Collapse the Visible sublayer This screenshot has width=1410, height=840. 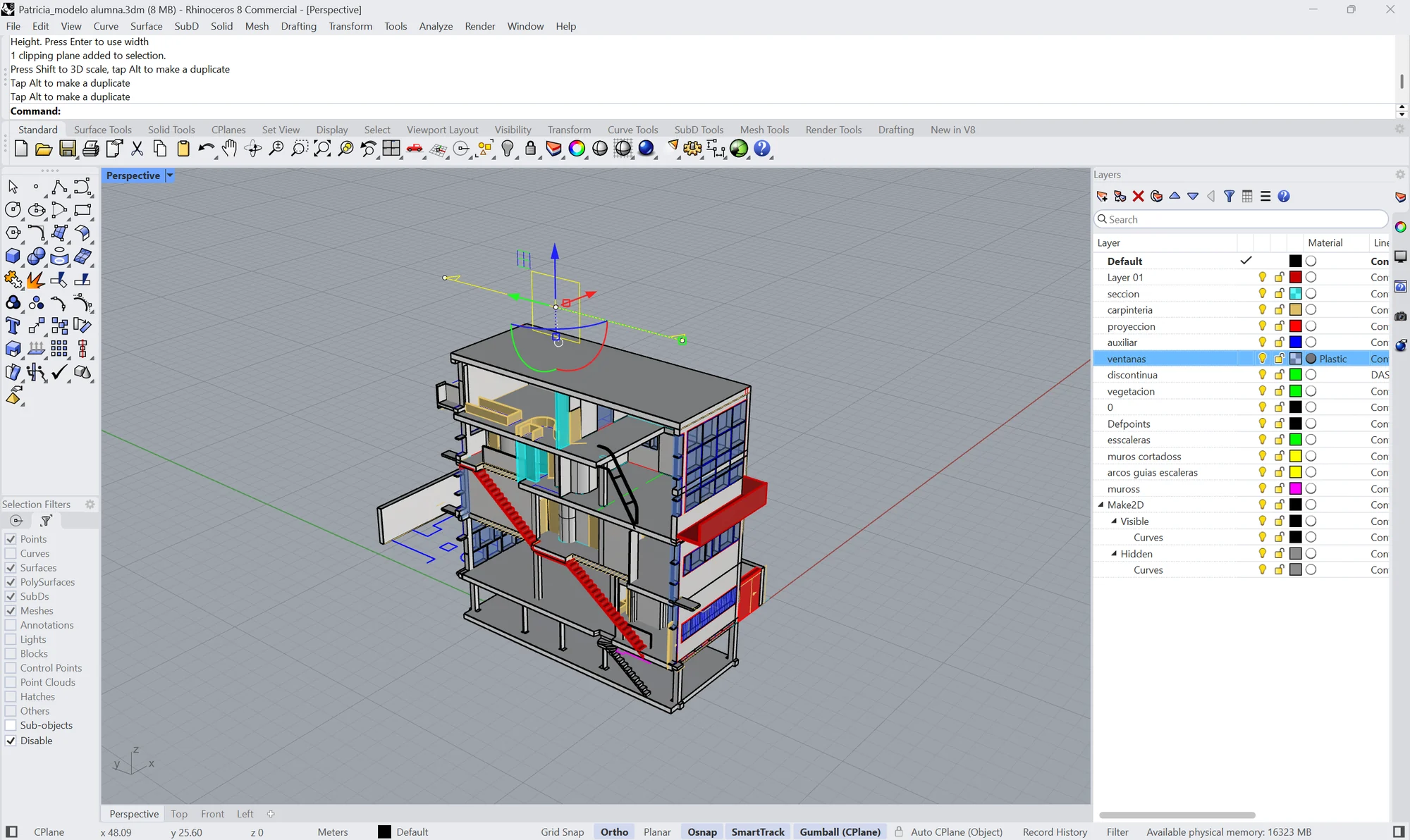click(1114, 521)
